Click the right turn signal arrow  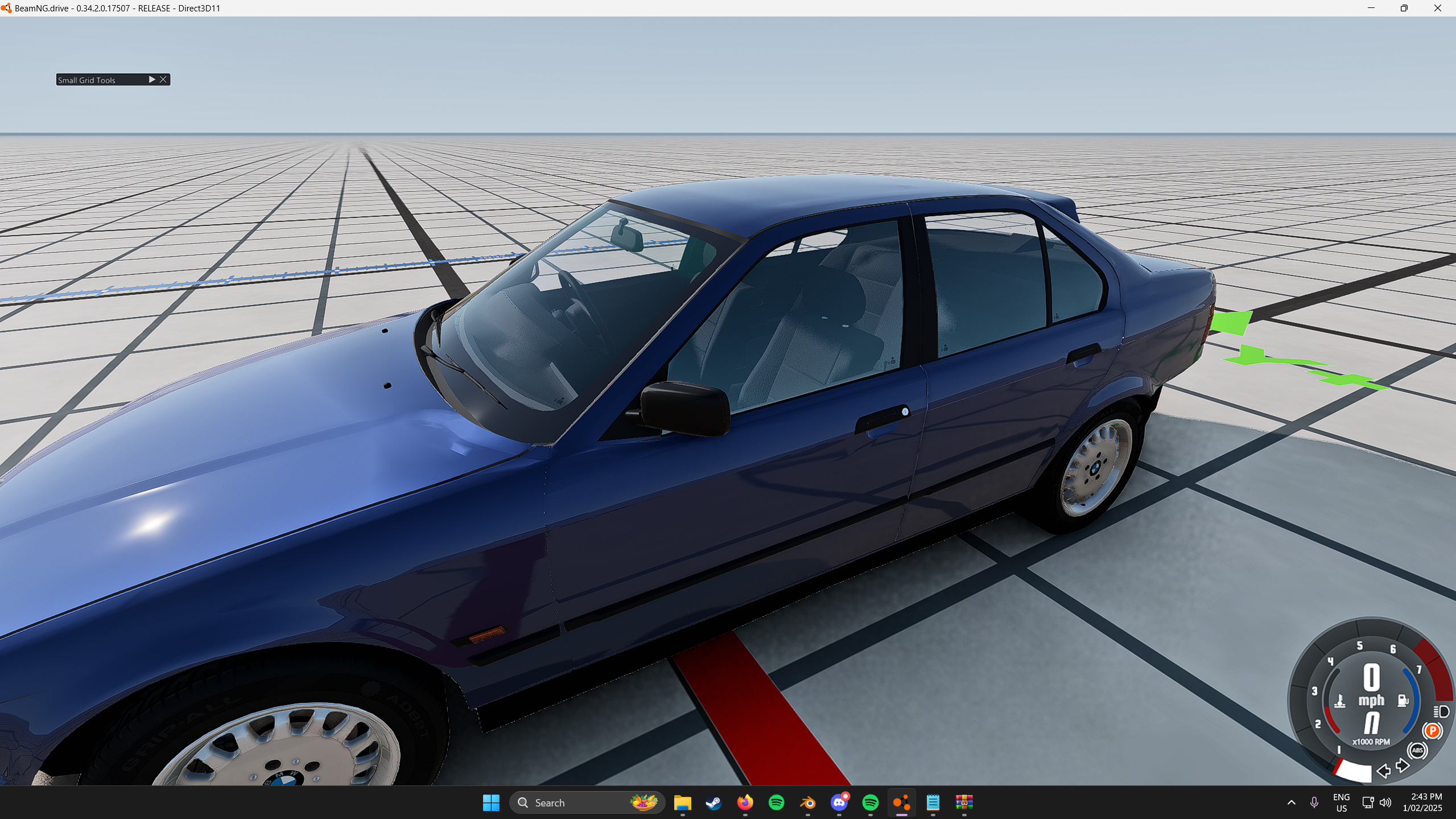click(1403, 766)
